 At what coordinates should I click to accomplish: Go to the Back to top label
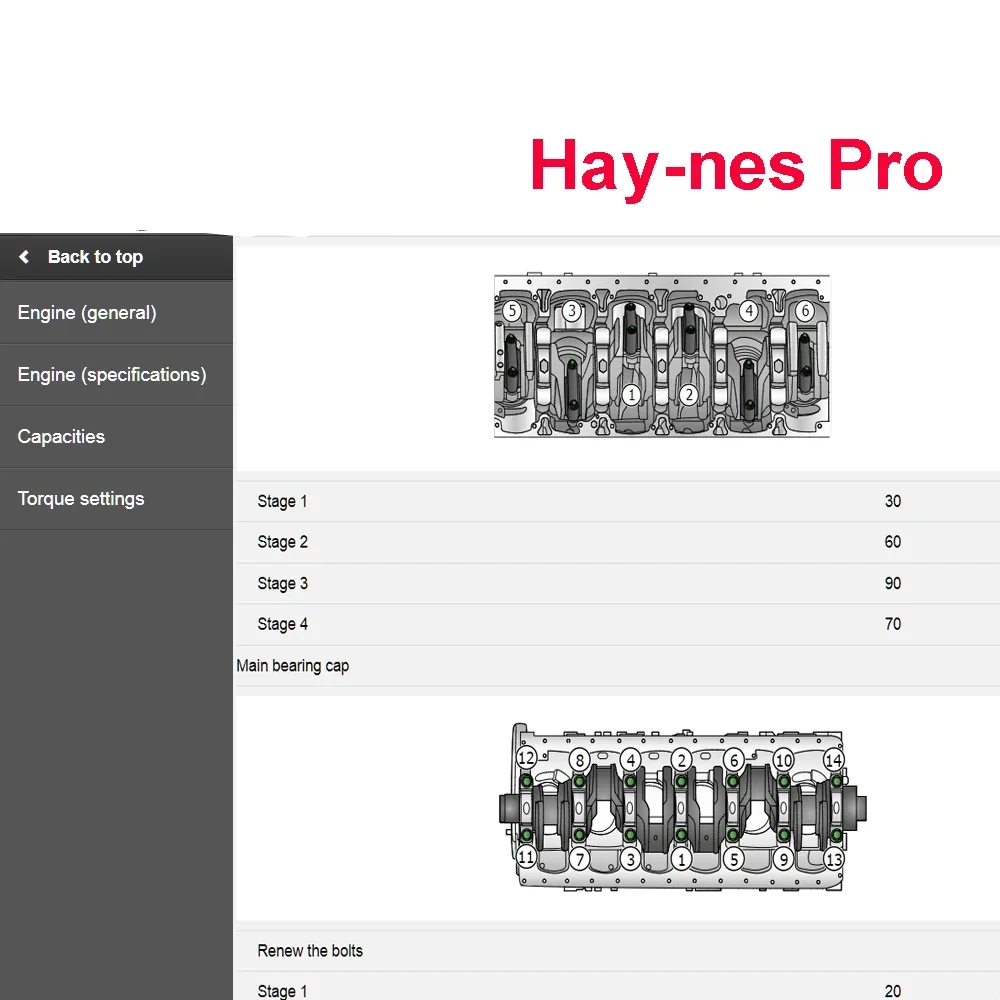96,257
